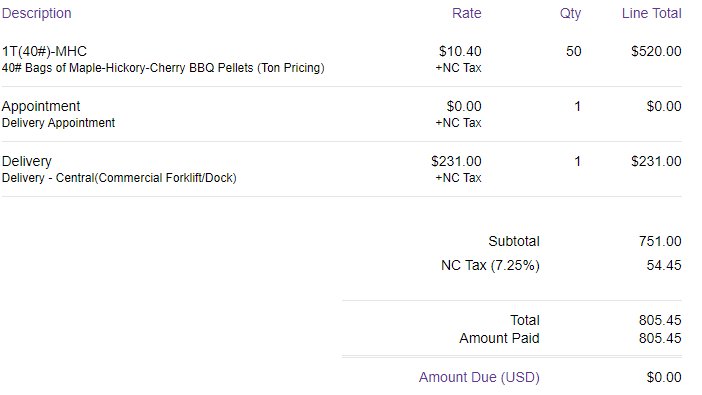Click the Qty column header
702x395 pixels.
570,13
